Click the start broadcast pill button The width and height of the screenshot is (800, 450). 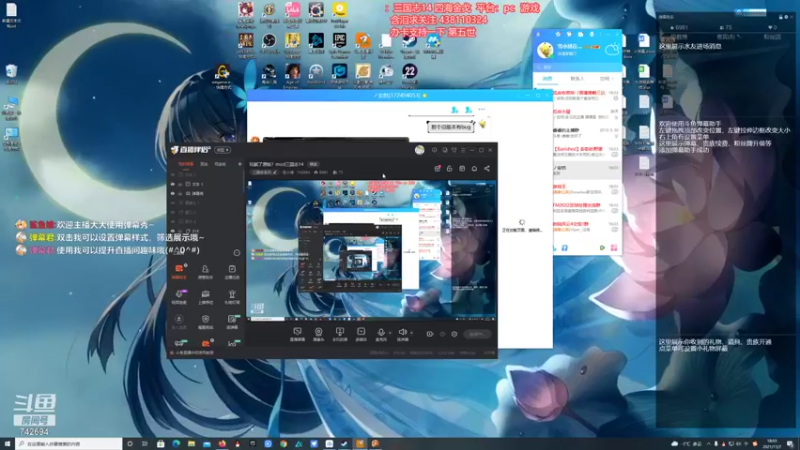(x=477, y=334)
